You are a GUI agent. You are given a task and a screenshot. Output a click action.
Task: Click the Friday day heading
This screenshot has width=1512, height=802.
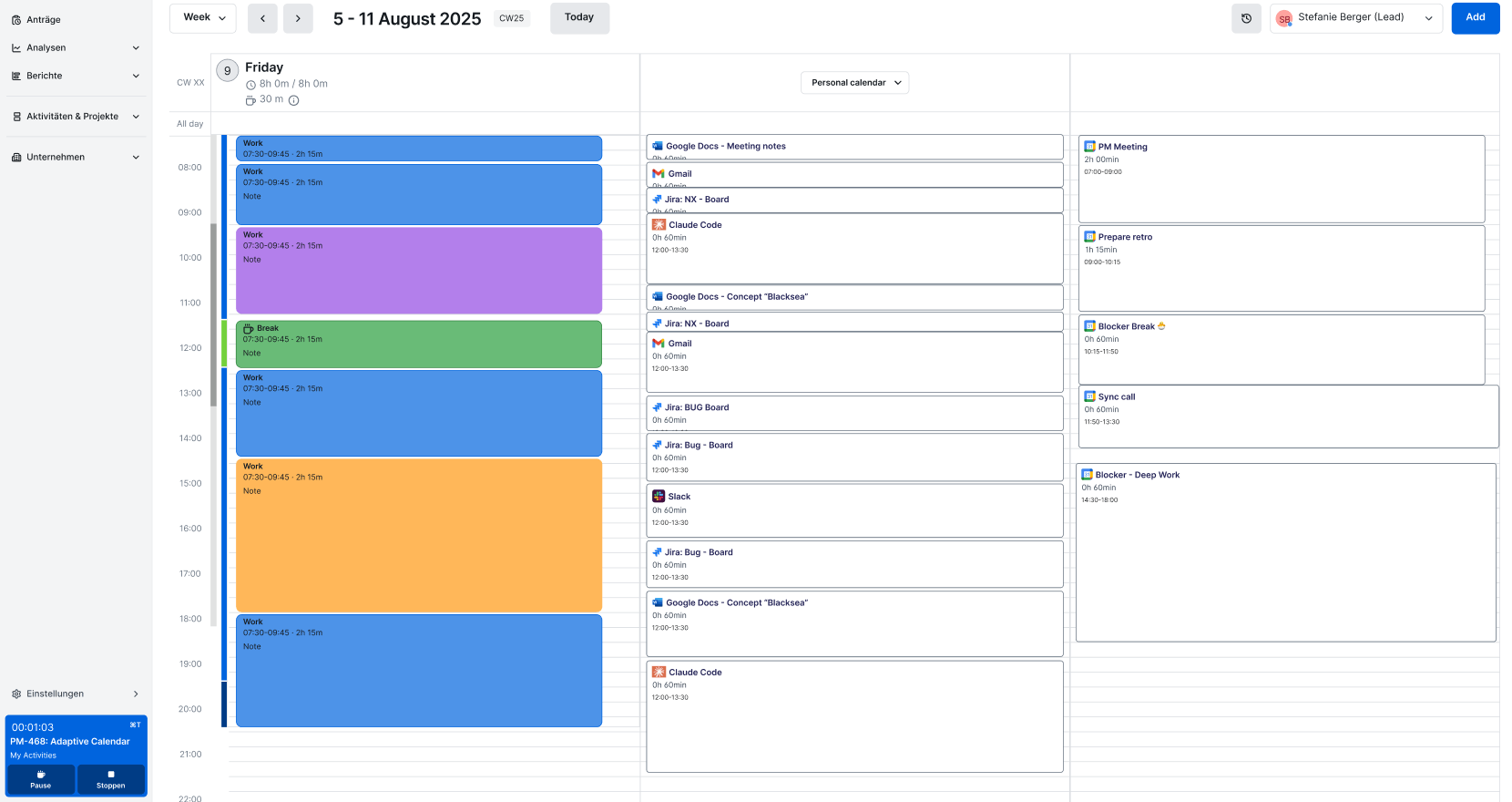coord(264,67)
